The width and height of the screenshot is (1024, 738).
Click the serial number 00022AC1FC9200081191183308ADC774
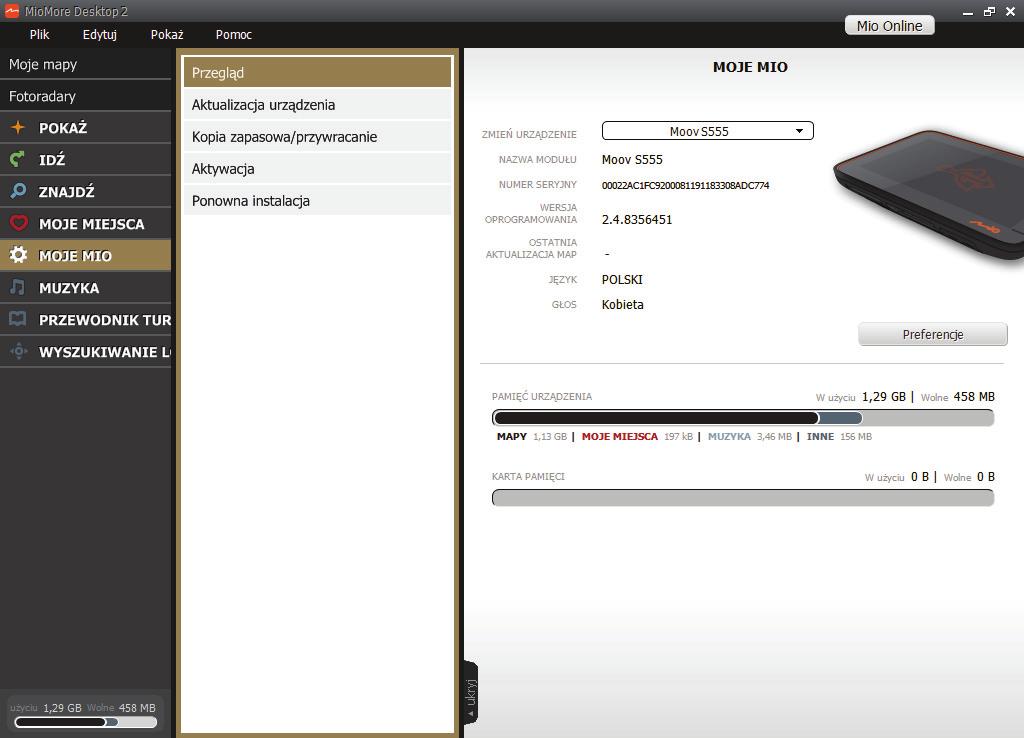(x=685, y=185)
